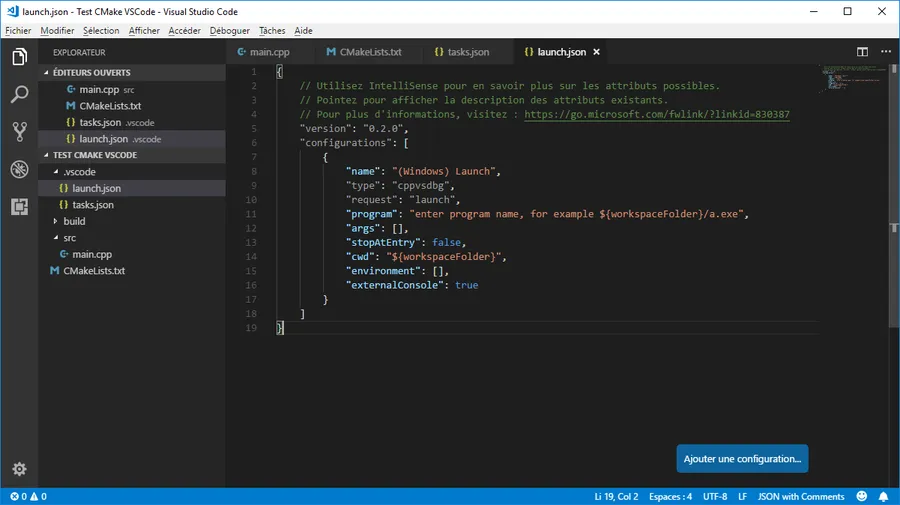Open the Debug view icon
Image resolution: width=900 pixels, height=505 pixels.
tap(20, 169)
